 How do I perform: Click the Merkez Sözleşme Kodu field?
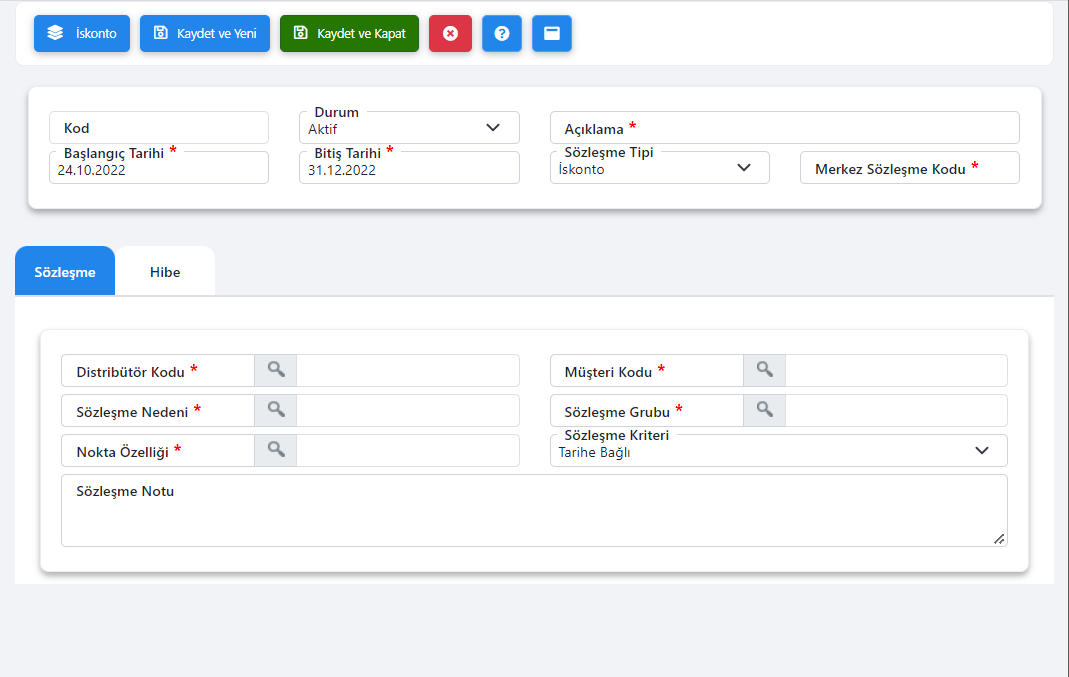click(x=909, y=168)
